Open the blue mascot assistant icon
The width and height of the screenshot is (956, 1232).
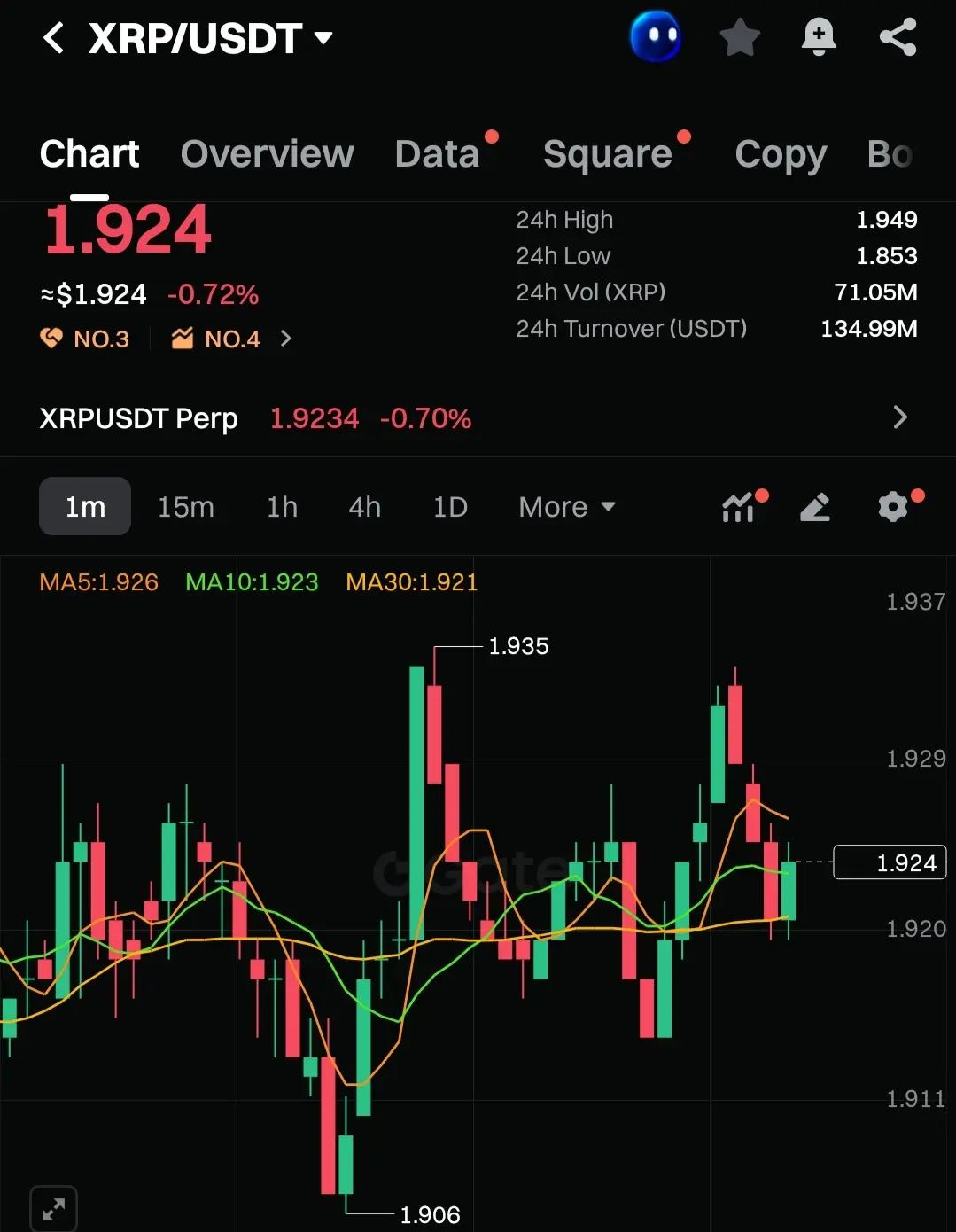point(656,36)
